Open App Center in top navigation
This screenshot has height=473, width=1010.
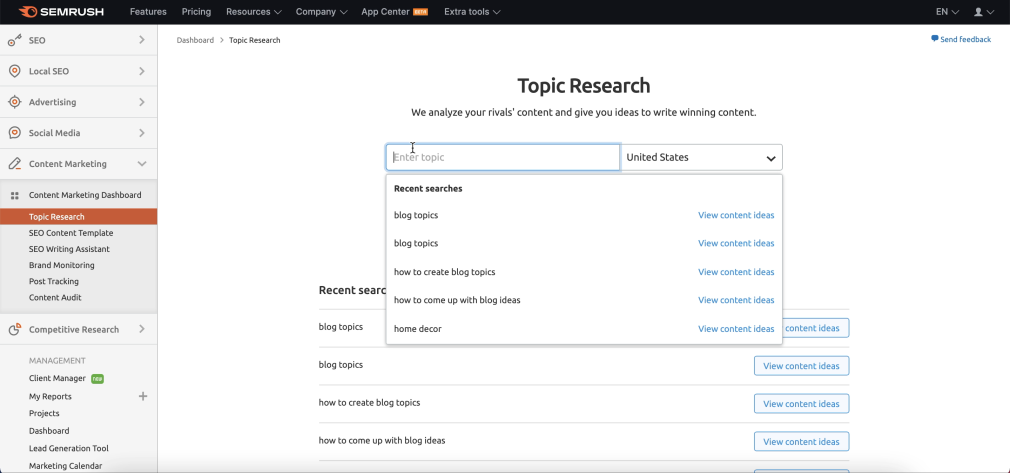pos(385,12)
